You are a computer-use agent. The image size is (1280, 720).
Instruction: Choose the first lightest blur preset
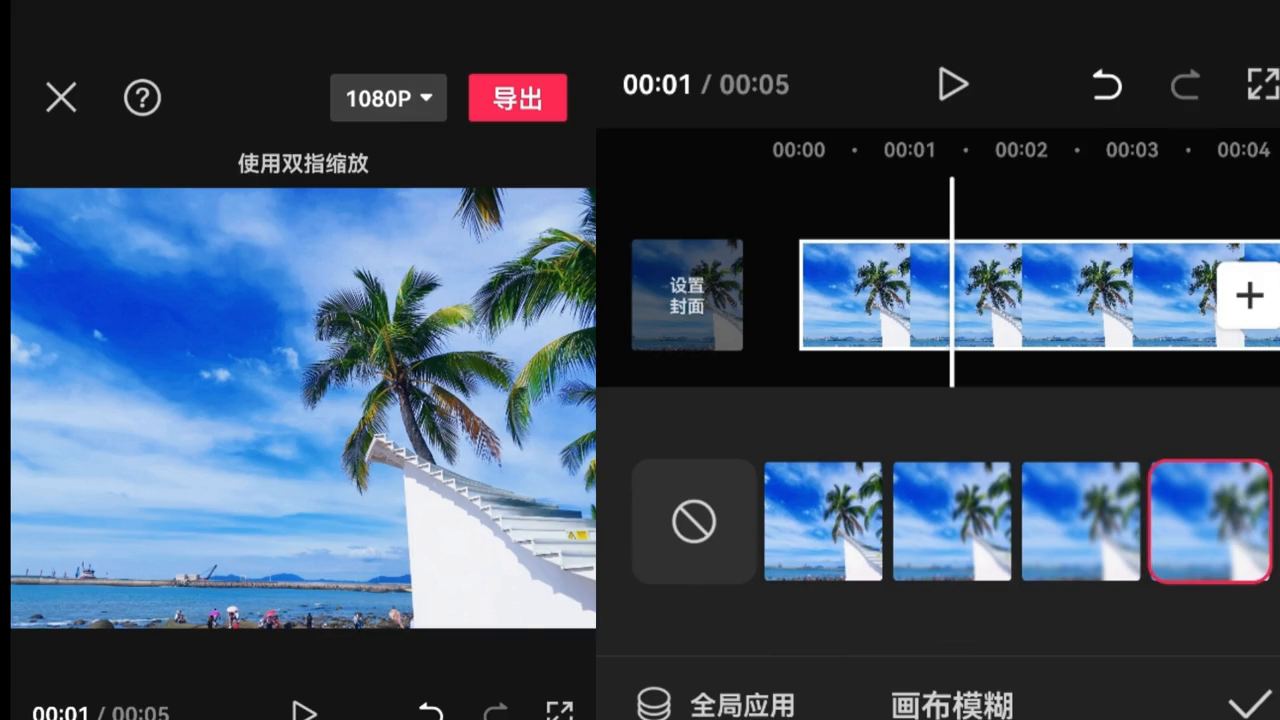coord(823,521)
